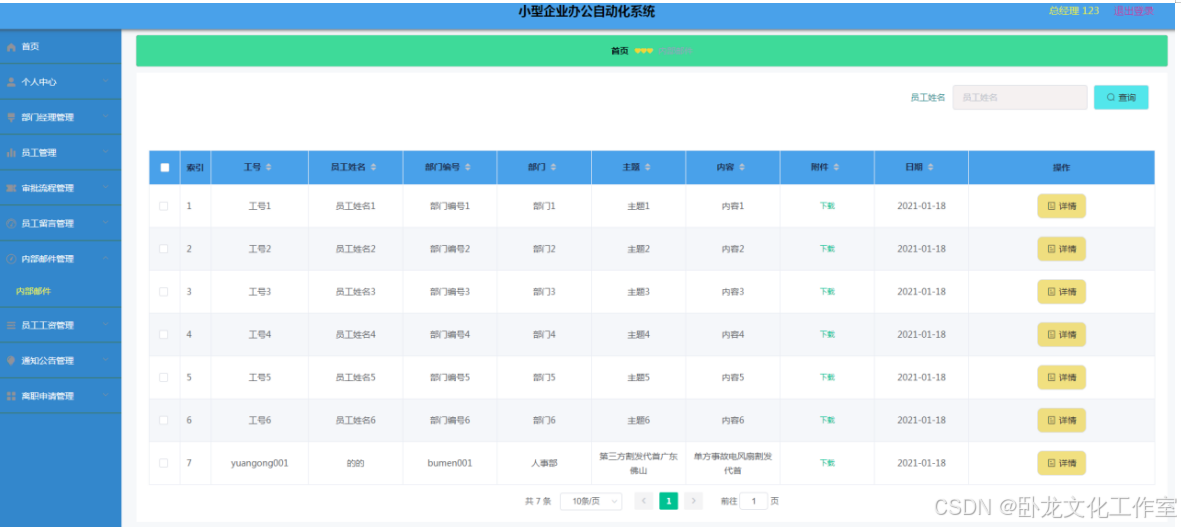Image resolution: width=1181 pixels, height=527 pixels.
Task: Check the box for row 工号1
Action: pyautogui.click(x=163, y=206)
